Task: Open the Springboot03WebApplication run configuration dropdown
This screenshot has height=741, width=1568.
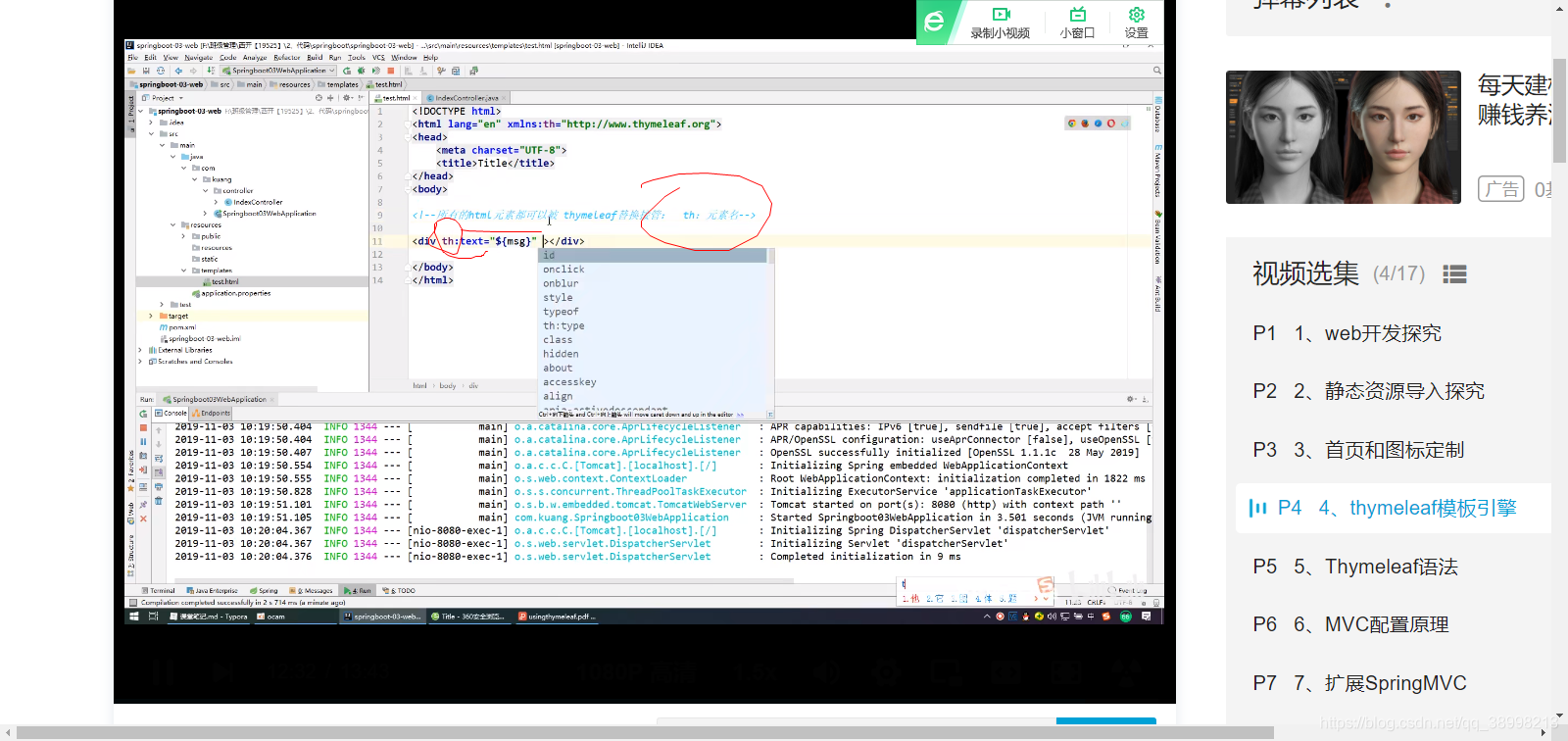Action: click(279, 71)
